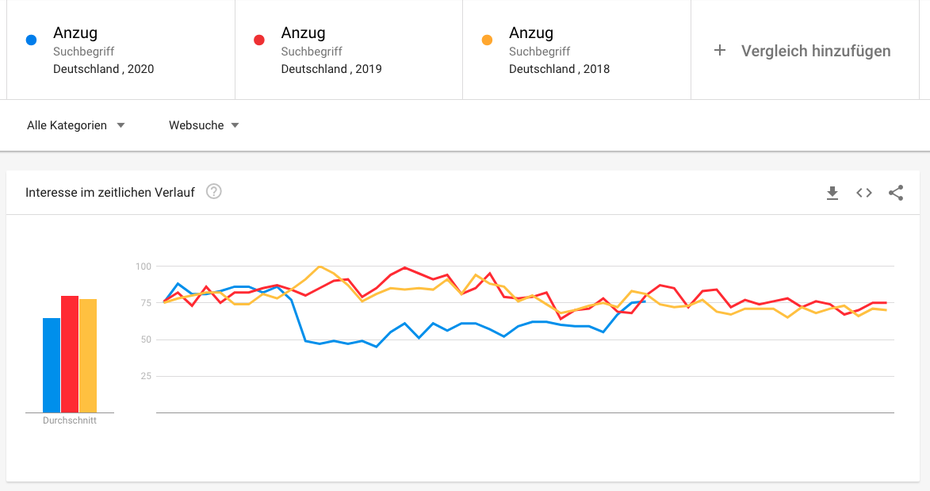Download the interest over time chart data

point(832,193)
